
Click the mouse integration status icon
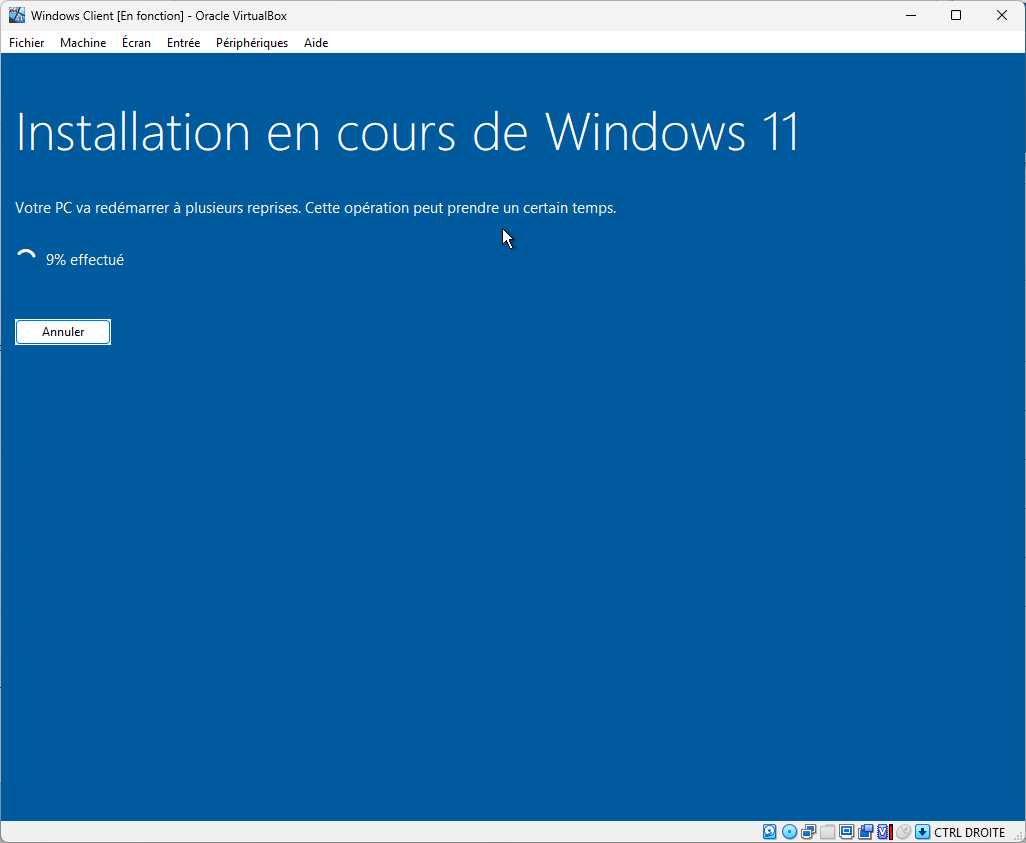click(x=904, y=832)
